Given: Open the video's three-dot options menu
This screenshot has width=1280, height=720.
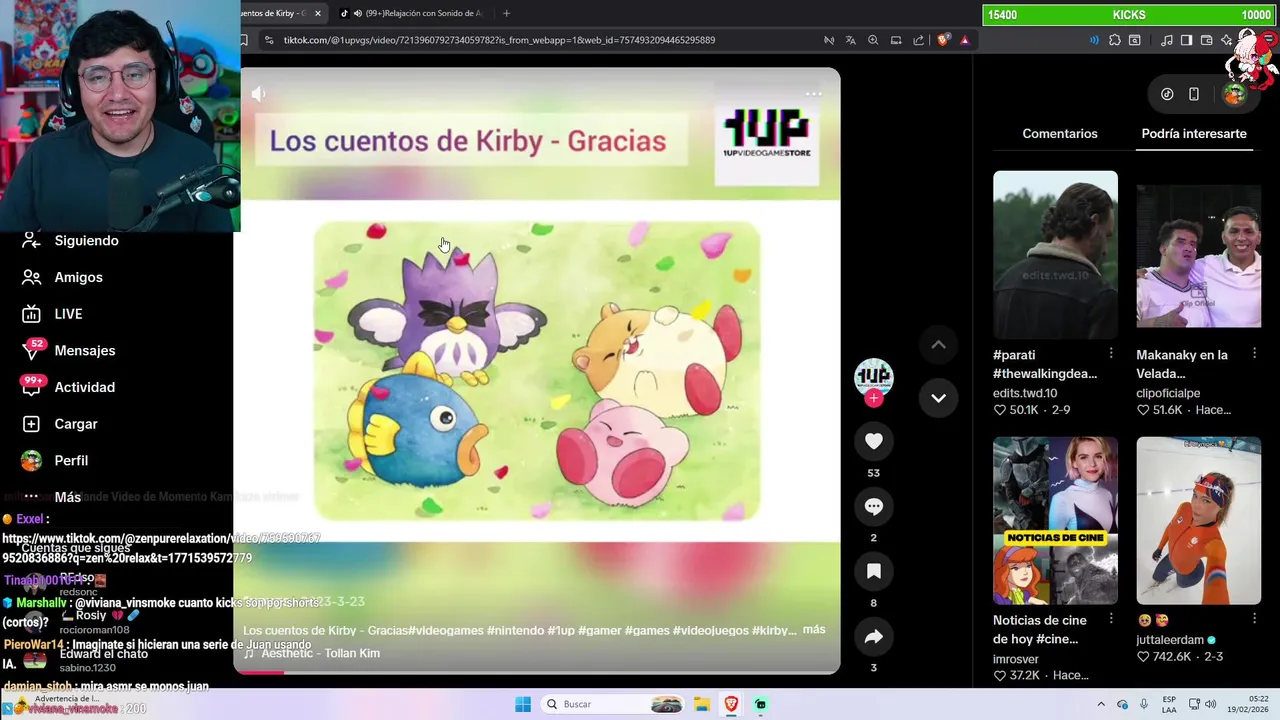Looking at the screenshot, I should [x=814, y=94].
